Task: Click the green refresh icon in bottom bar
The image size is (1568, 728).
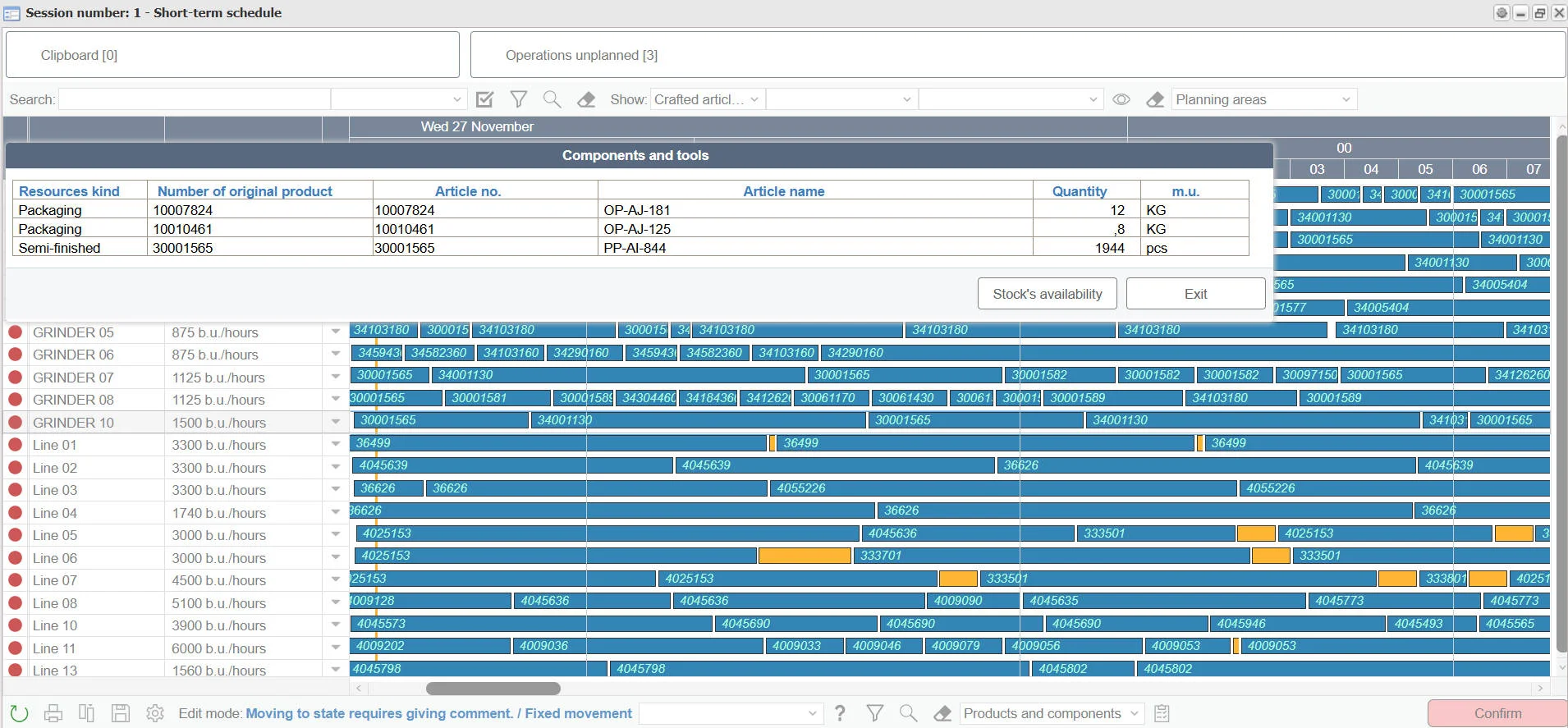Action: (19, 713)
